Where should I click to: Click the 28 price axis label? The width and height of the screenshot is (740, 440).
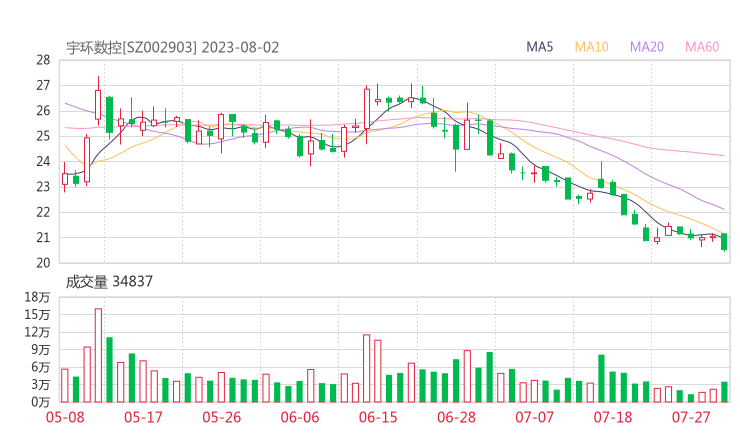coord(43,60)
